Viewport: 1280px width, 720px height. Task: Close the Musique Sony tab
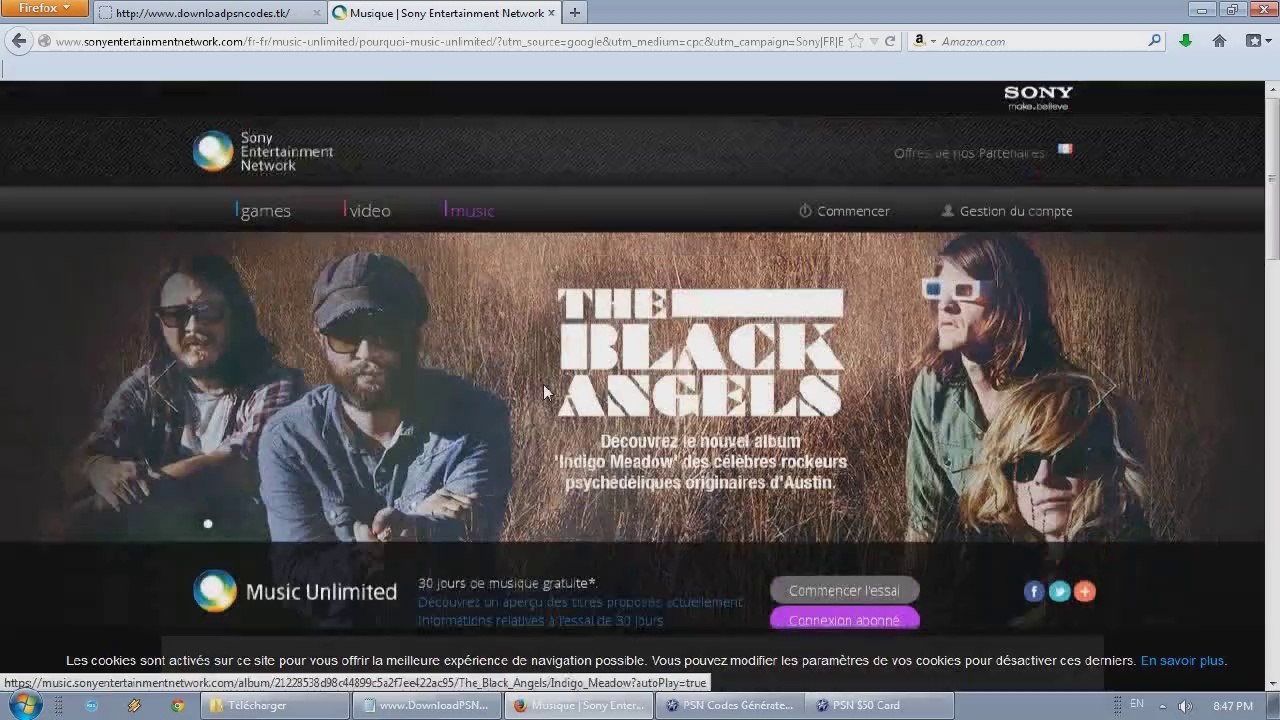[x=551, y=13]
